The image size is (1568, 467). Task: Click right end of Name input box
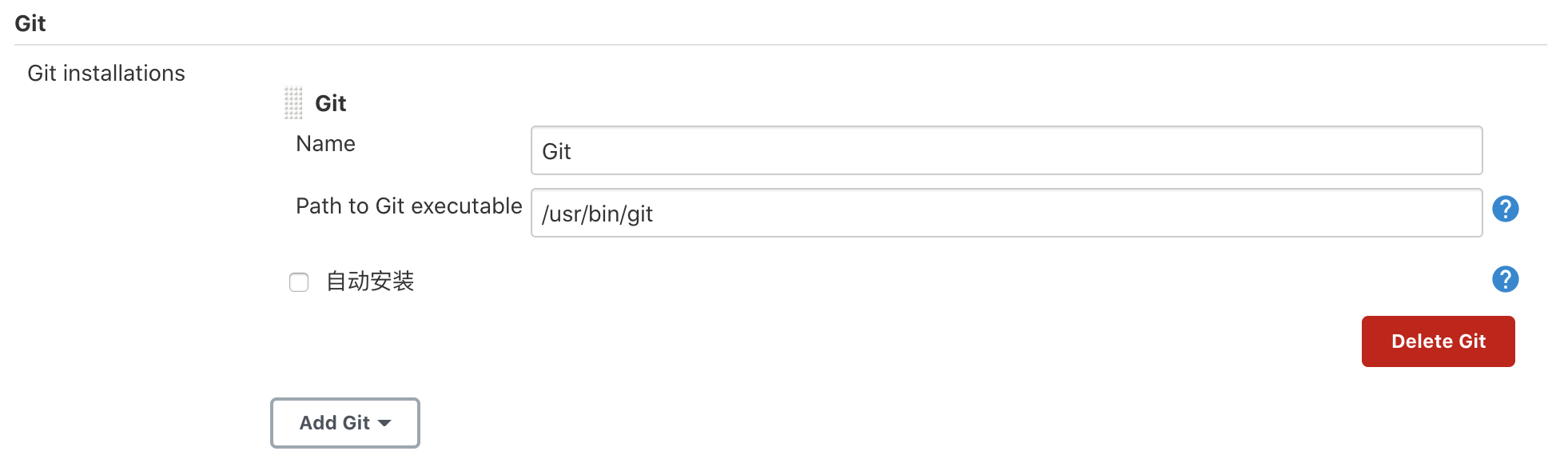tap(1455, 150)
